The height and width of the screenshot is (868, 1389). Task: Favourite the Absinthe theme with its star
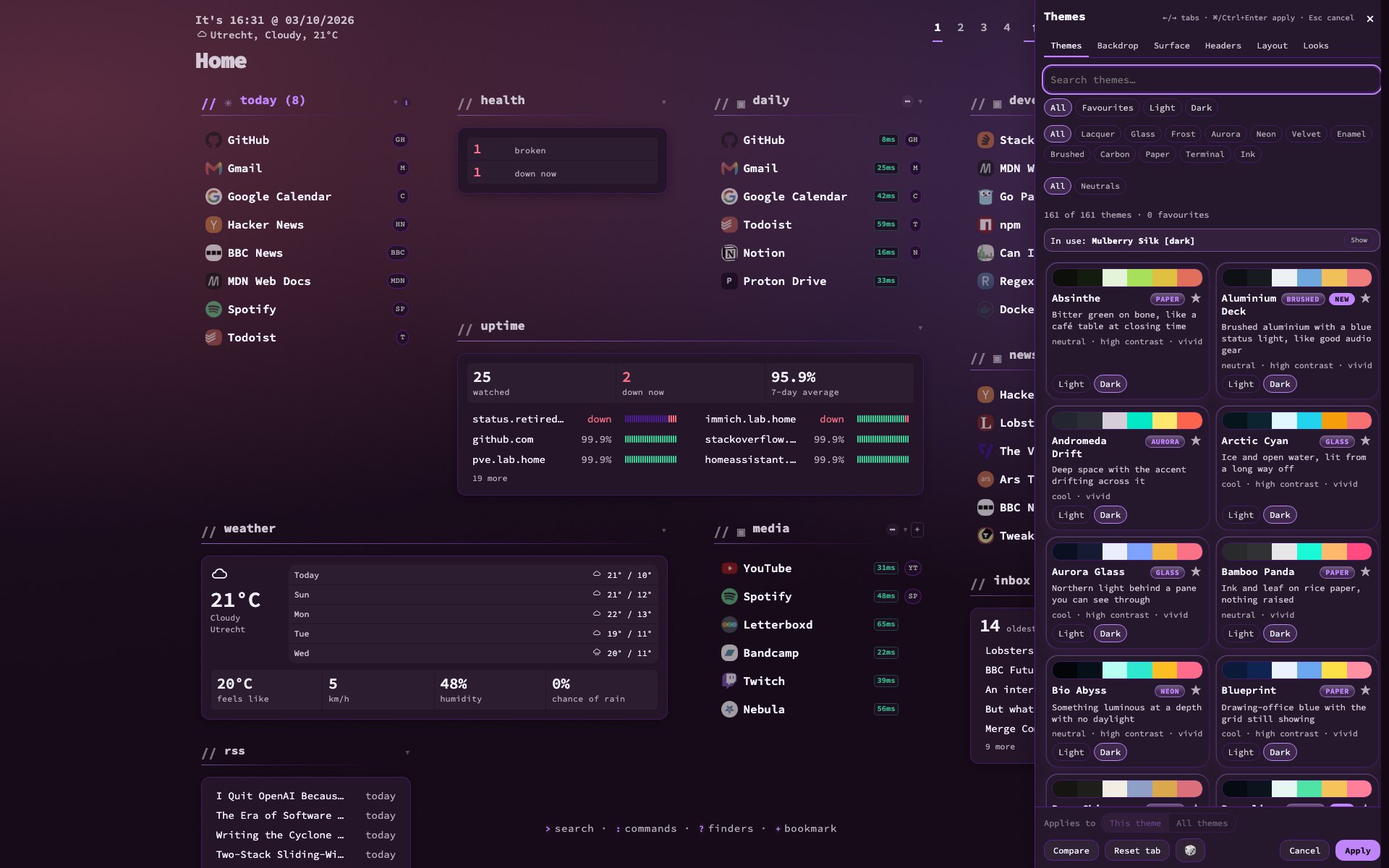coord(1196,298)
